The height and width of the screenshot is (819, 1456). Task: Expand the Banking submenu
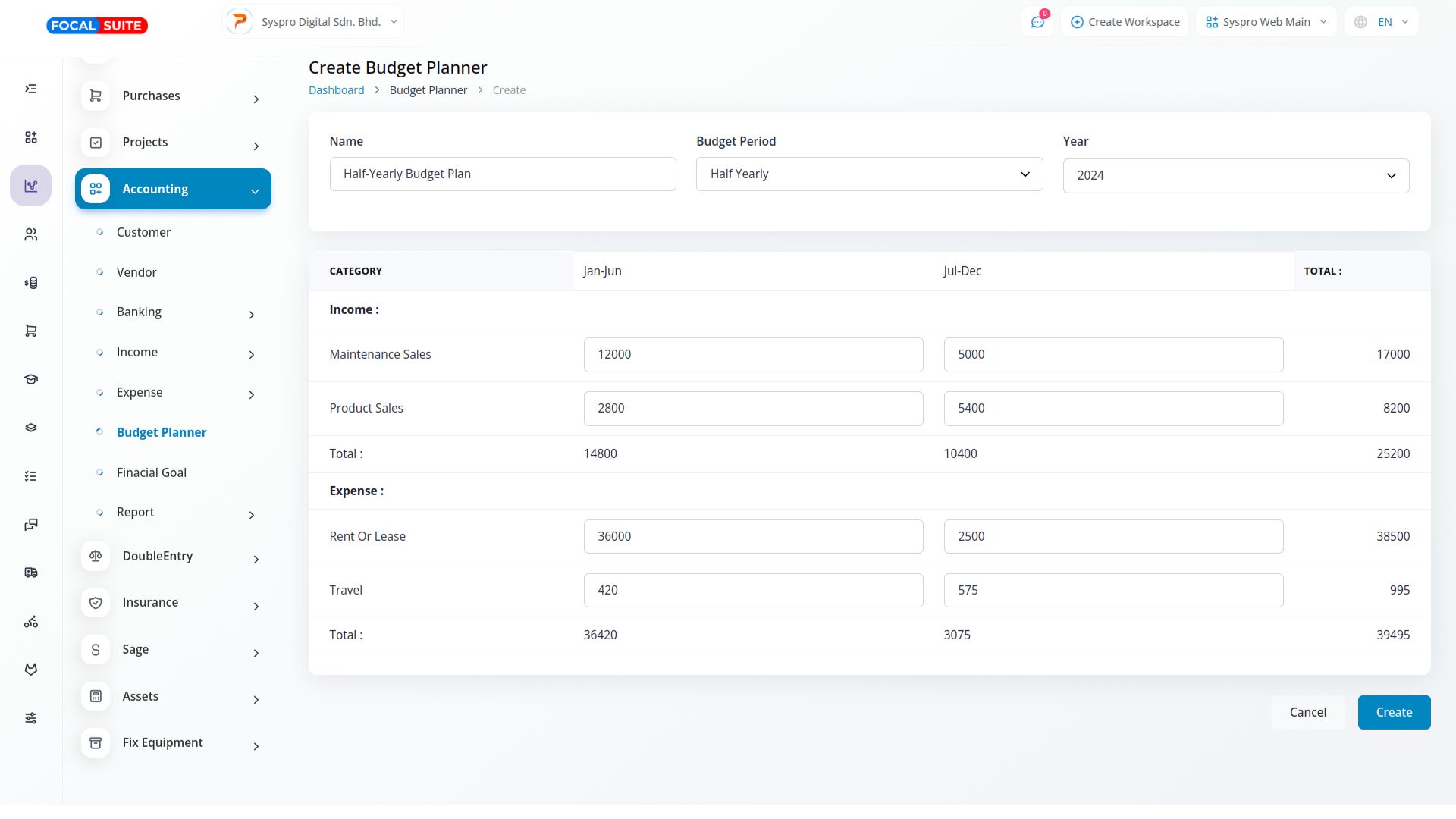click(x=251, y=314)
